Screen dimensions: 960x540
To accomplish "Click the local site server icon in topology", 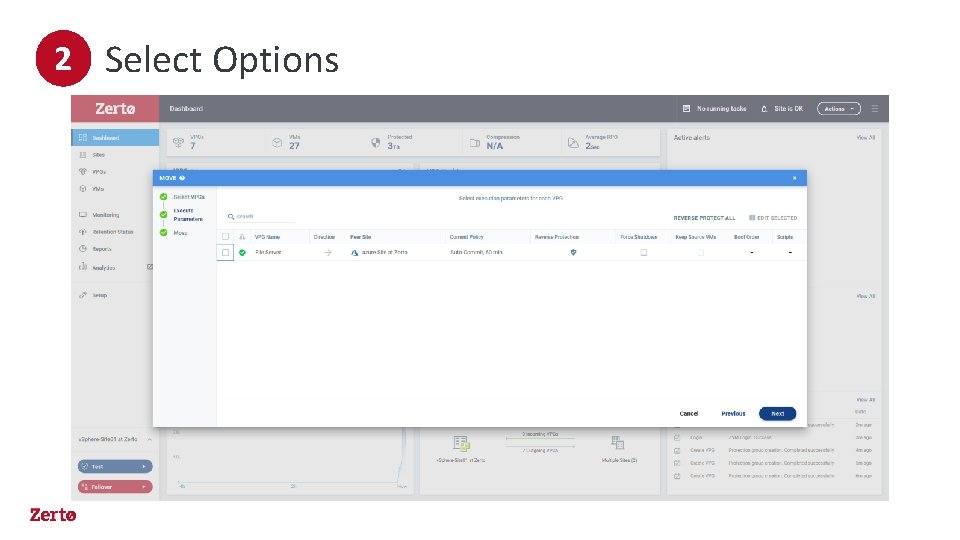I will coord(461,443).
